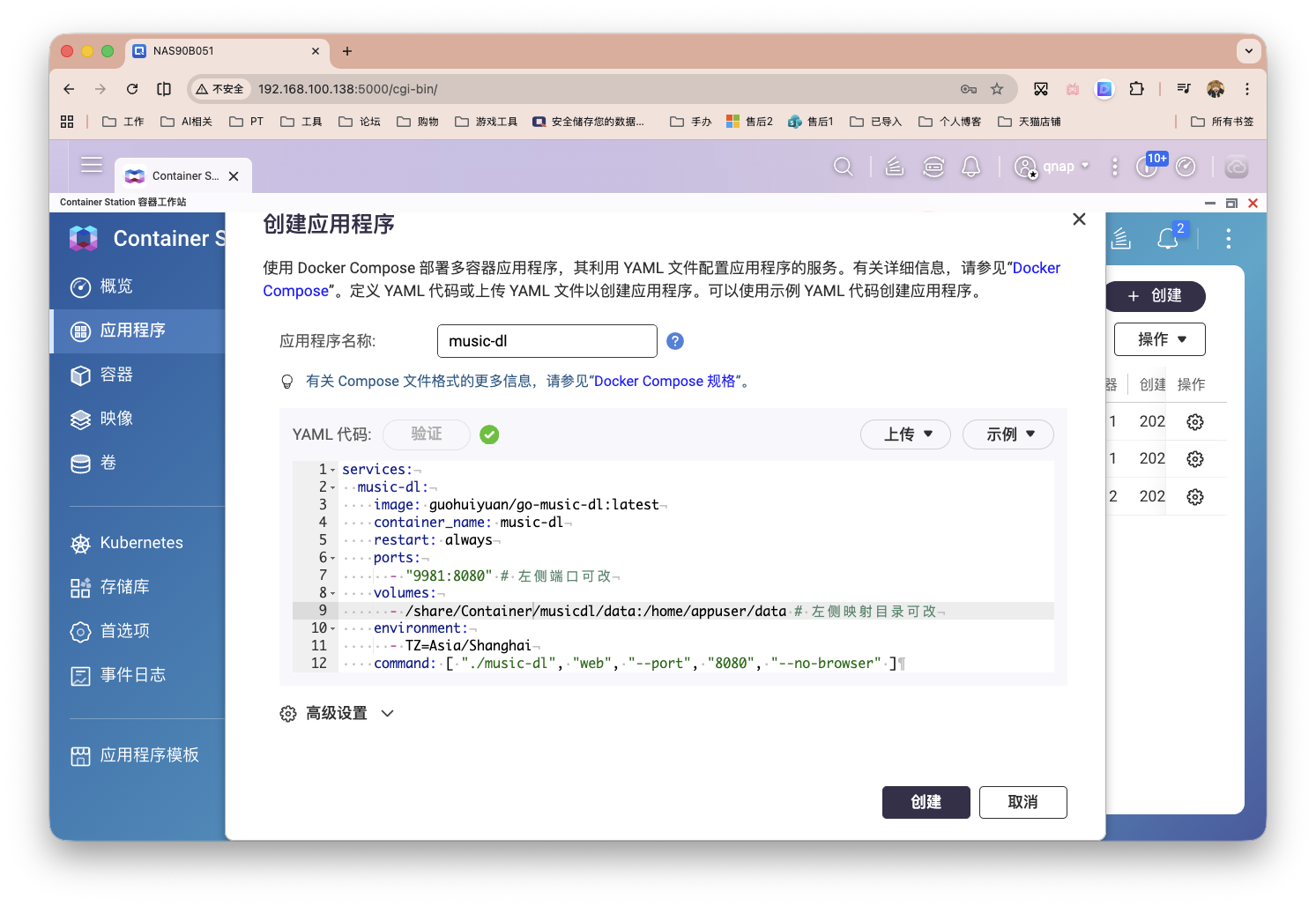The height and width of the screenshot is (906, 1316).
Task: Expand the 高级设置 advanced settings section
Action: pos(336,713)
